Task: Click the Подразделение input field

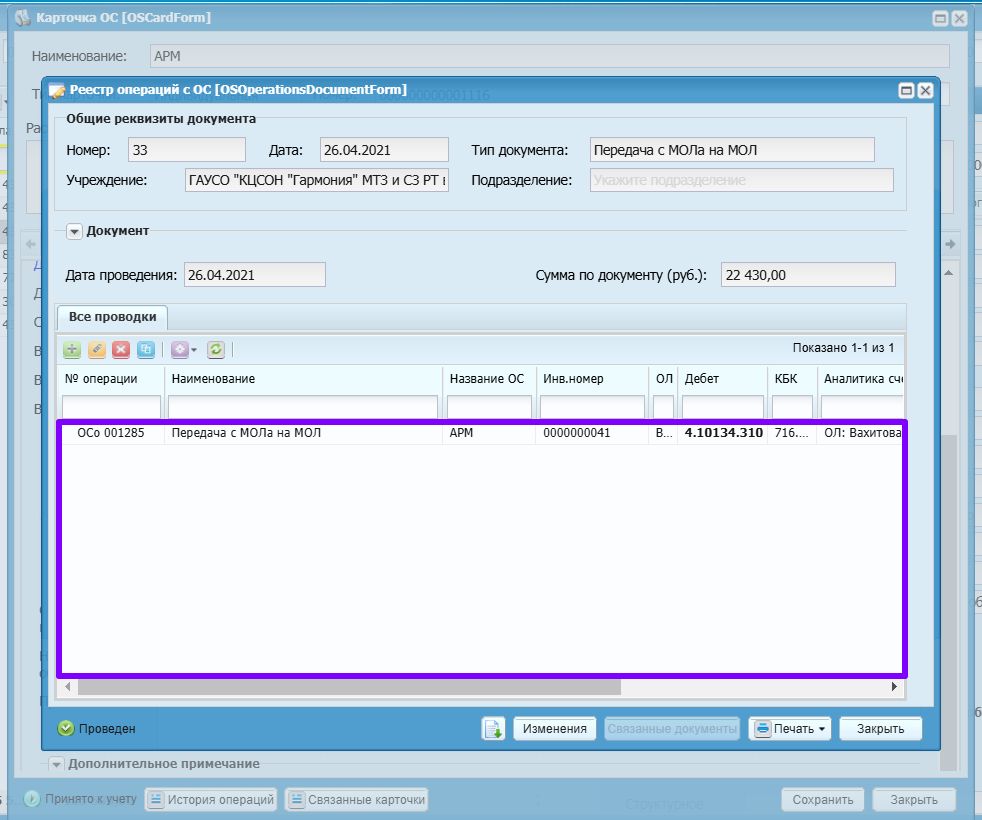Action: 742,180
